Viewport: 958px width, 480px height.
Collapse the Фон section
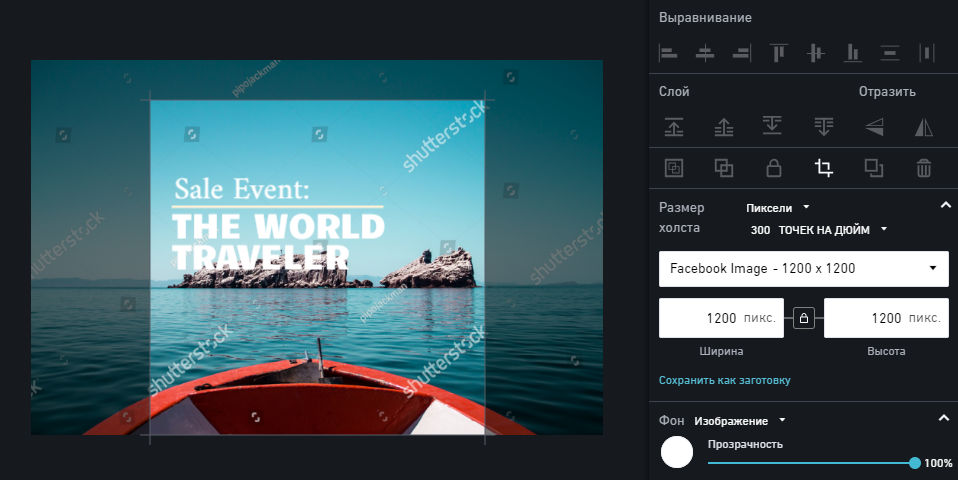tap(944, 418)
